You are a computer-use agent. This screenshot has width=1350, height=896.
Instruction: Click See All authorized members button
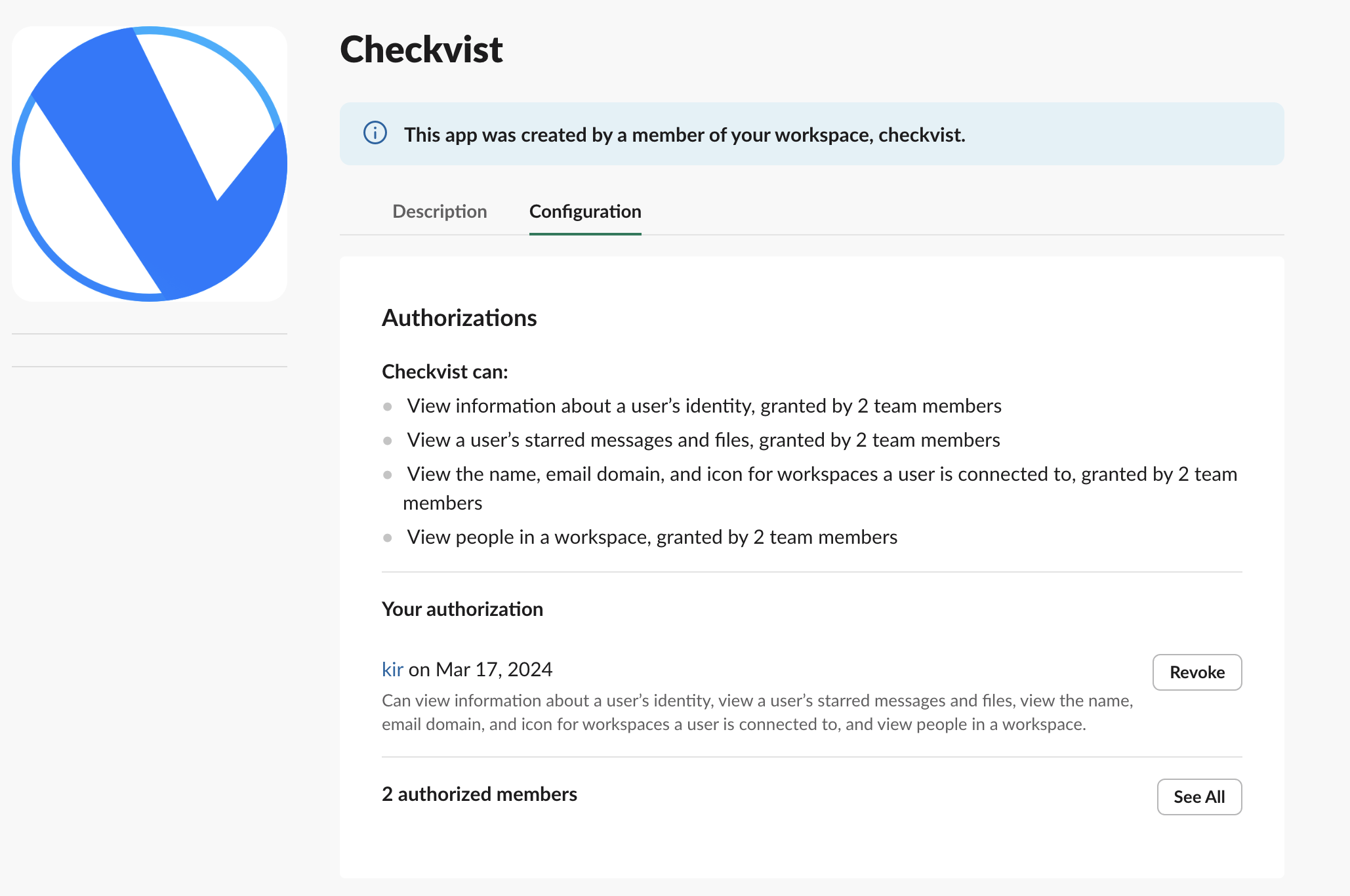tap(1198, 796)
